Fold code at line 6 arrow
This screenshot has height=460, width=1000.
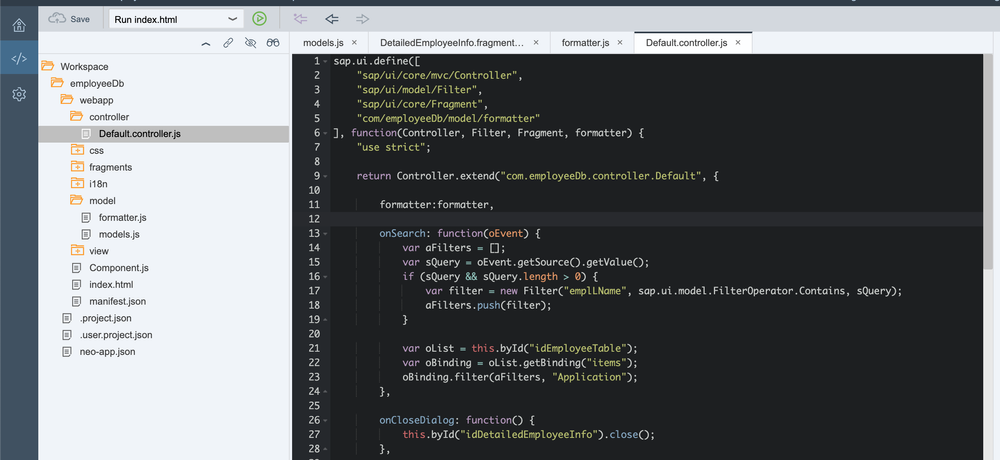pos(325,133)
